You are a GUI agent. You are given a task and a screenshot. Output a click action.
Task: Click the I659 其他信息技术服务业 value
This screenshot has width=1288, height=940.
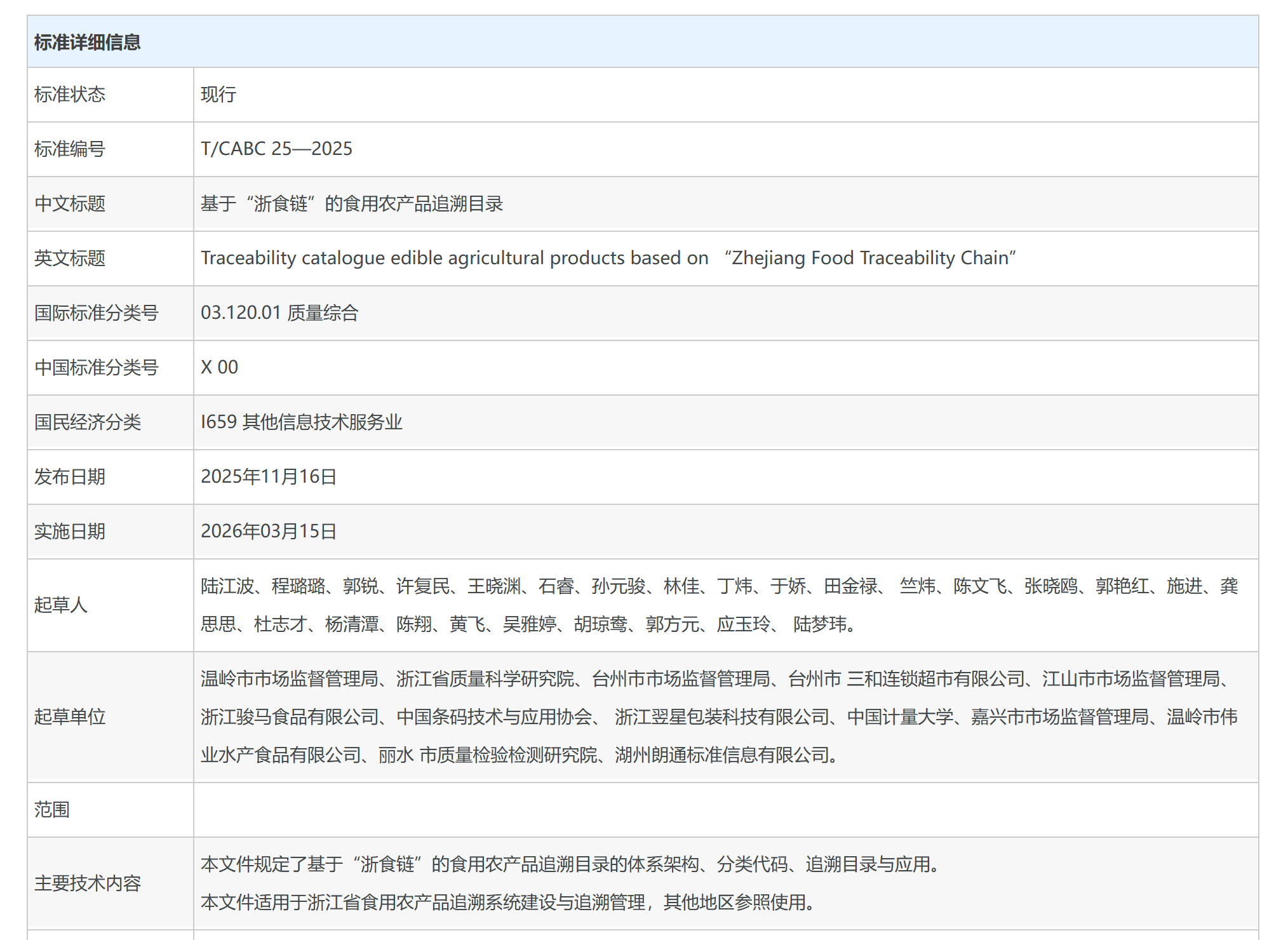tap(301, 422)
